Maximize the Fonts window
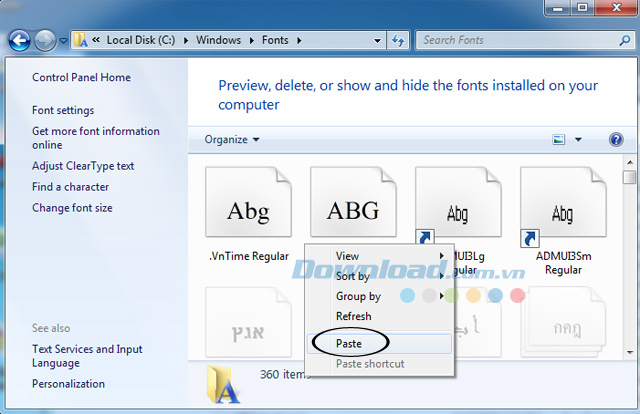 coord(582,8)
